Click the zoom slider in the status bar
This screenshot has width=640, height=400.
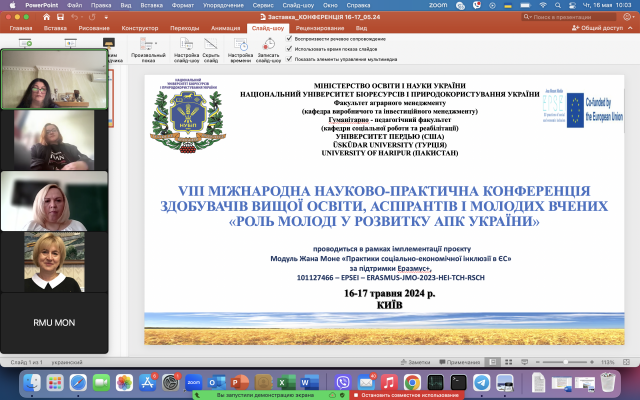(565, 362)
